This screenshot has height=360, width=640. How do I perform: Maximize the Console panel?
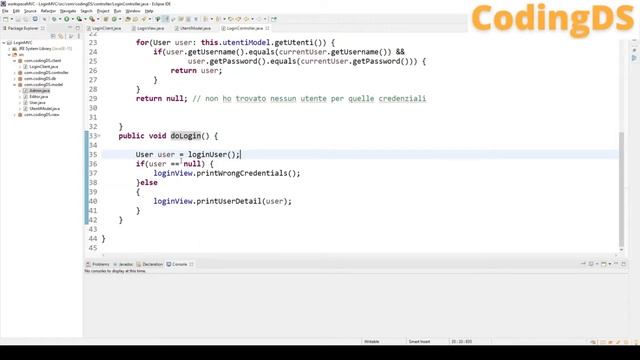coord(623,264)
